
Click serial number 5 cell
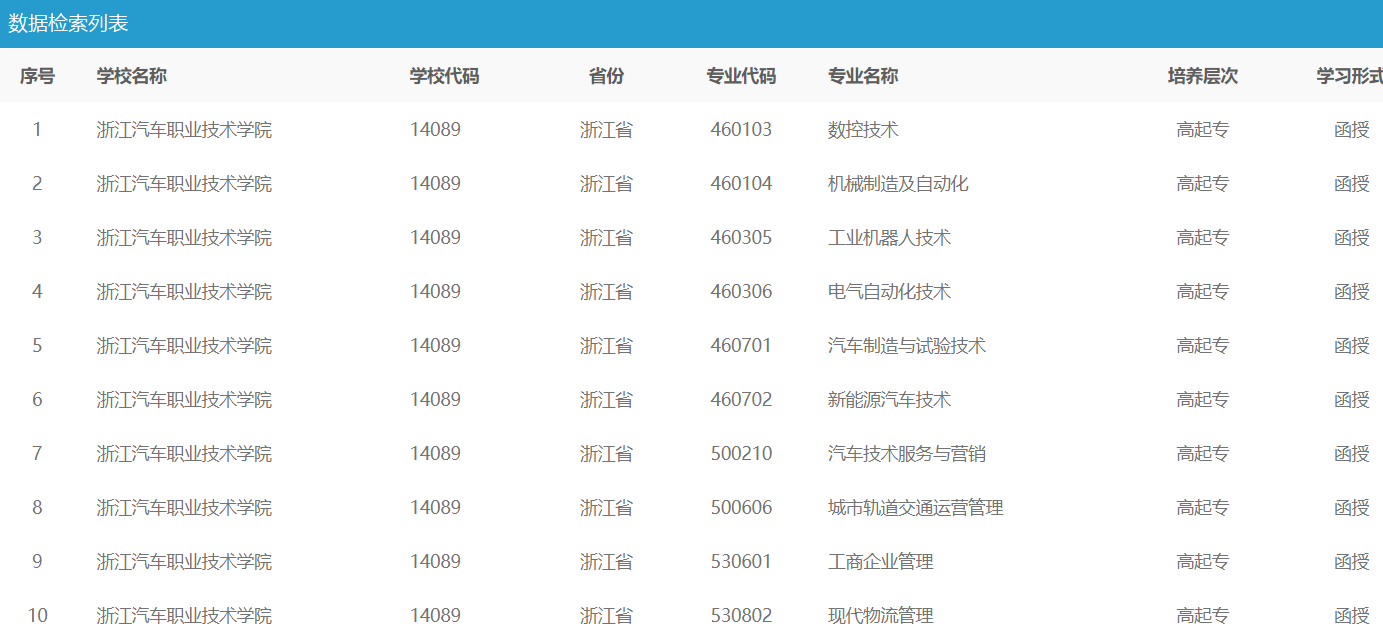[x=37, y=346]
